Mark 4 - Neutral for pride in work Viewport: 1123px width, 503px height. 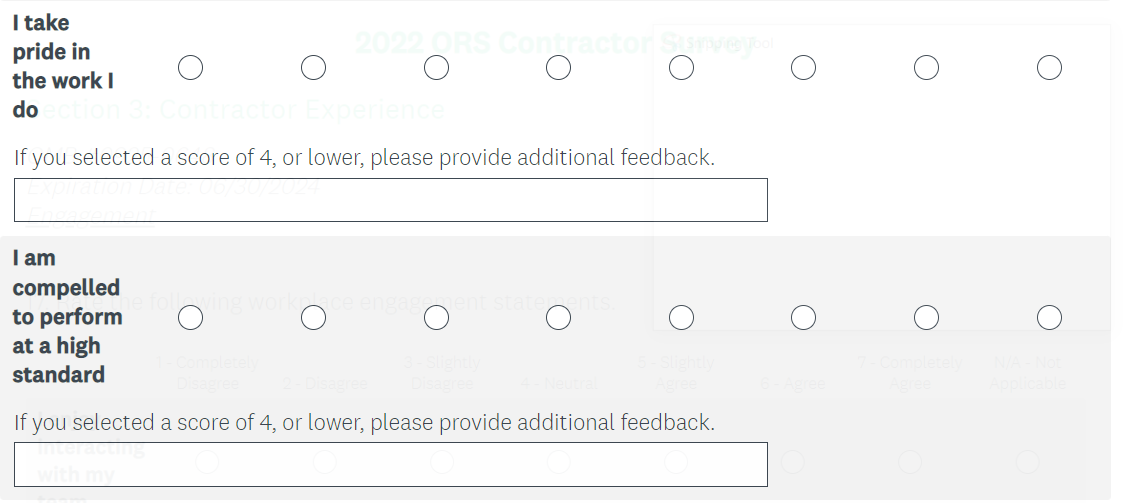(x=558, y=68)
